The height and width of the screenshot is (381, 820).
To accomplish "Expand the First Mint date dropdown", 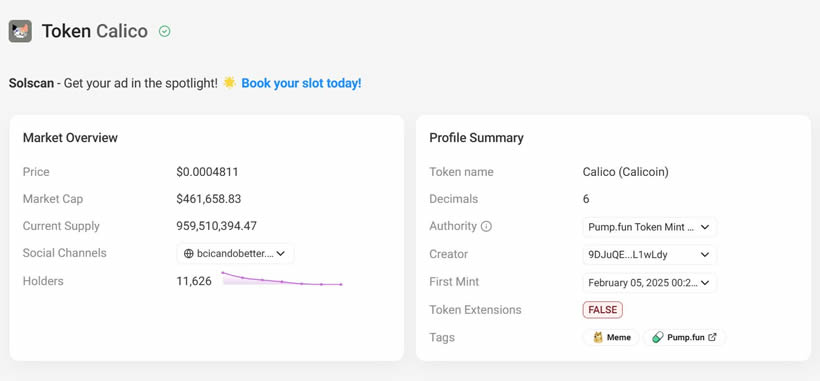I will 649,283.
